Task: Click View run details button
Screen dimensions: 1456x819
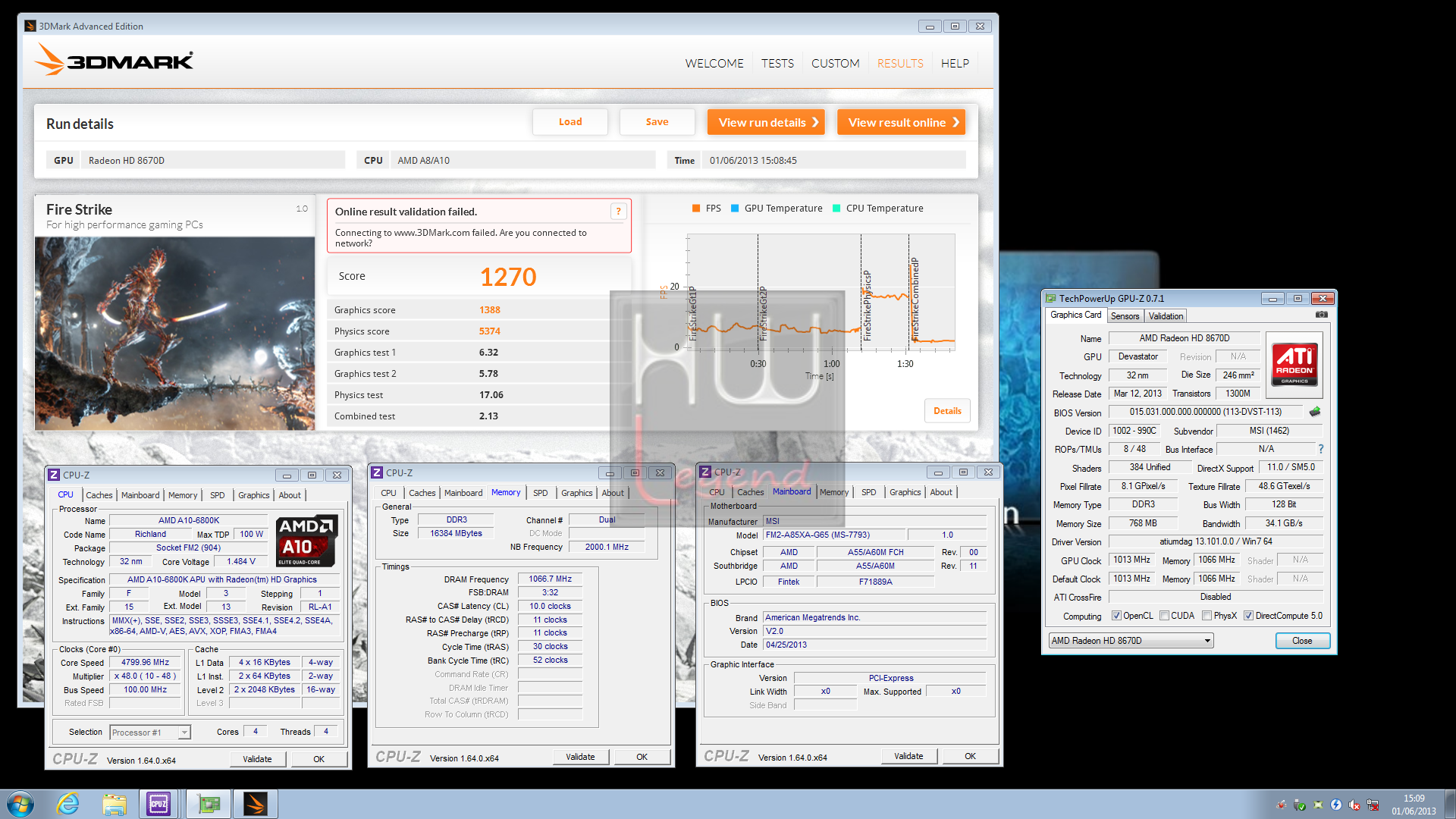Action: [x=767, y=122]
